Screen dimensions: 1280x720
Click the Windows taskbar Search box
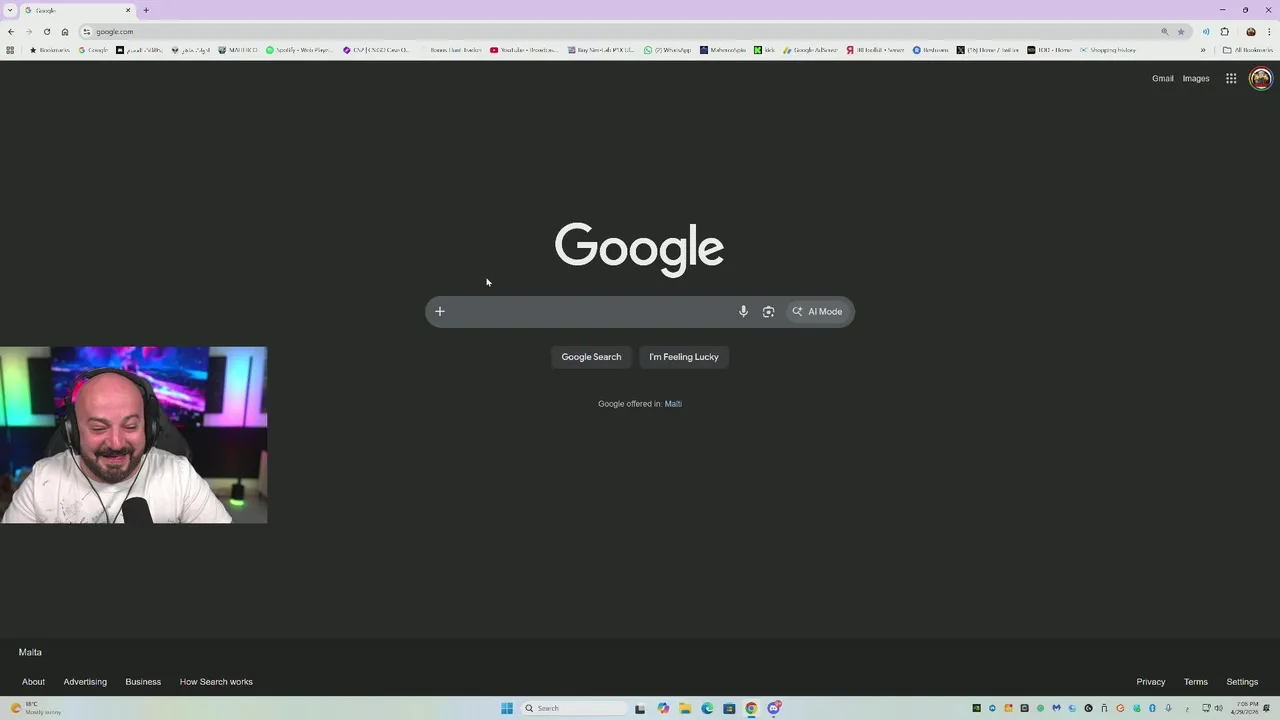click(575, 708)
